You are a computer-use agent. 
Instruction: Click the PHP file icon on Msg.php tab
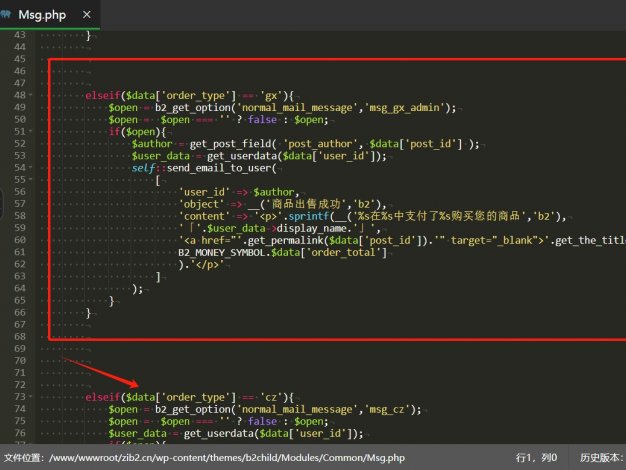coord(9,17)
